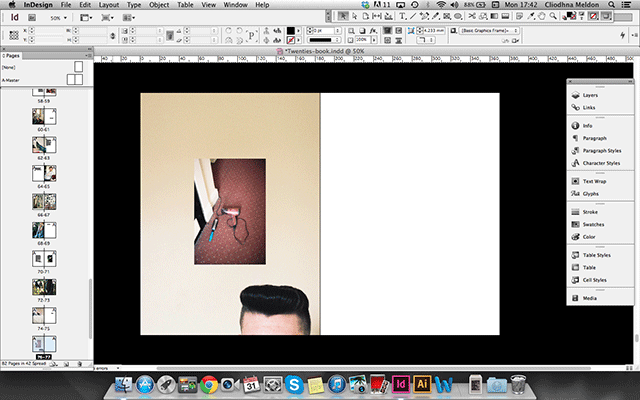This screenshot has height=400, width=640.
Task: Click the drop shadow icon
Action: 362,31
